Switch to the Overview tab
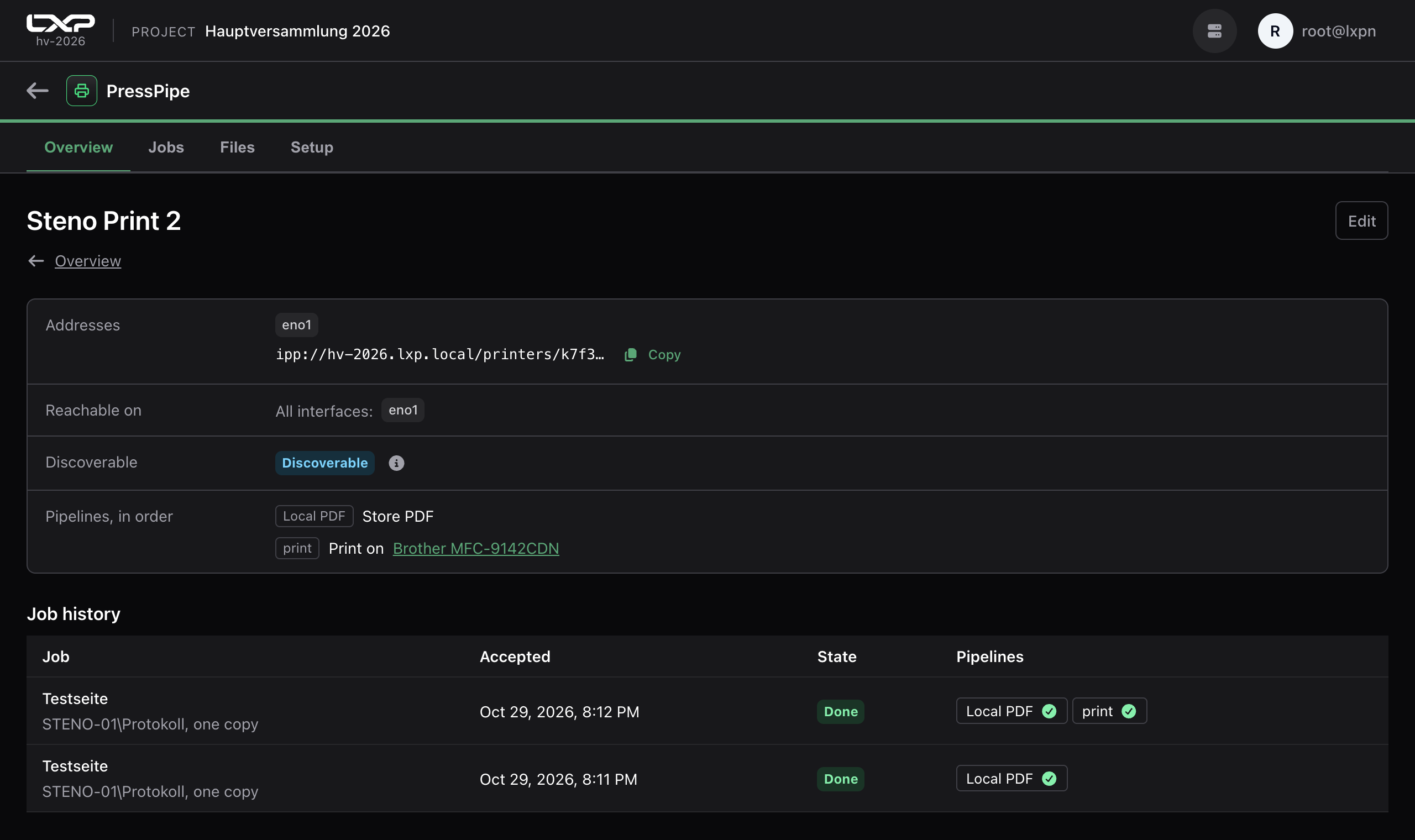The height and width of the screenshot is (840, 1415). (x=78, y=147)
